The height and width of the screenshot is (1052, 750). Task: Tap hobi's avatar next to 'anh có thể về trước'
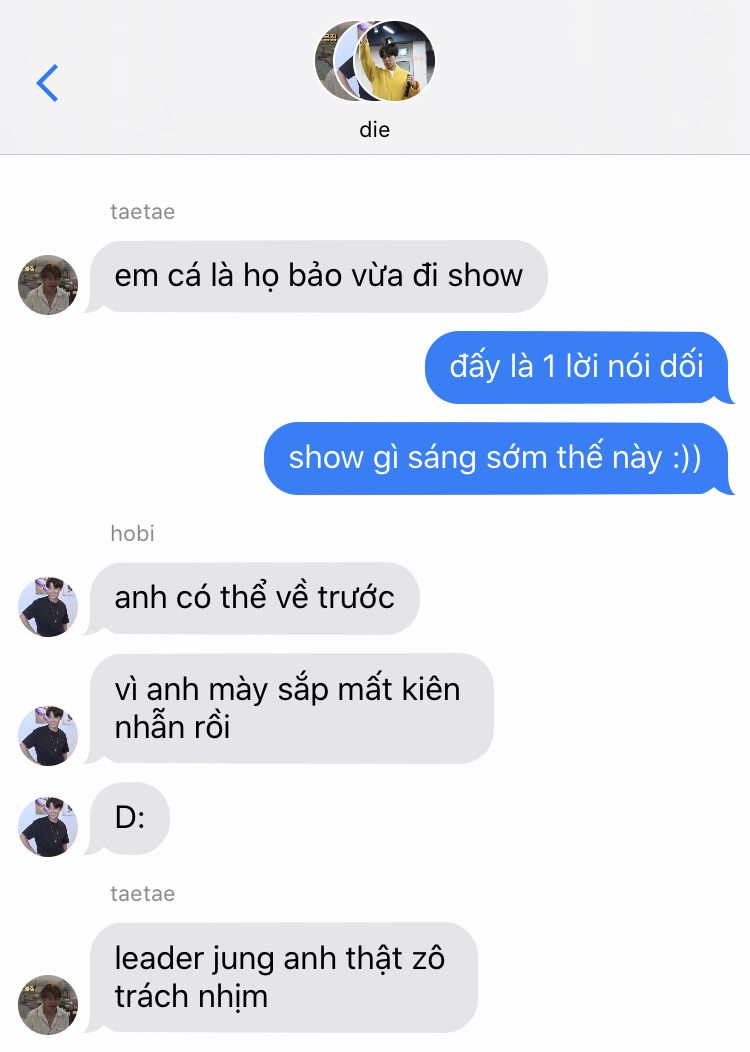coord(48,607)
